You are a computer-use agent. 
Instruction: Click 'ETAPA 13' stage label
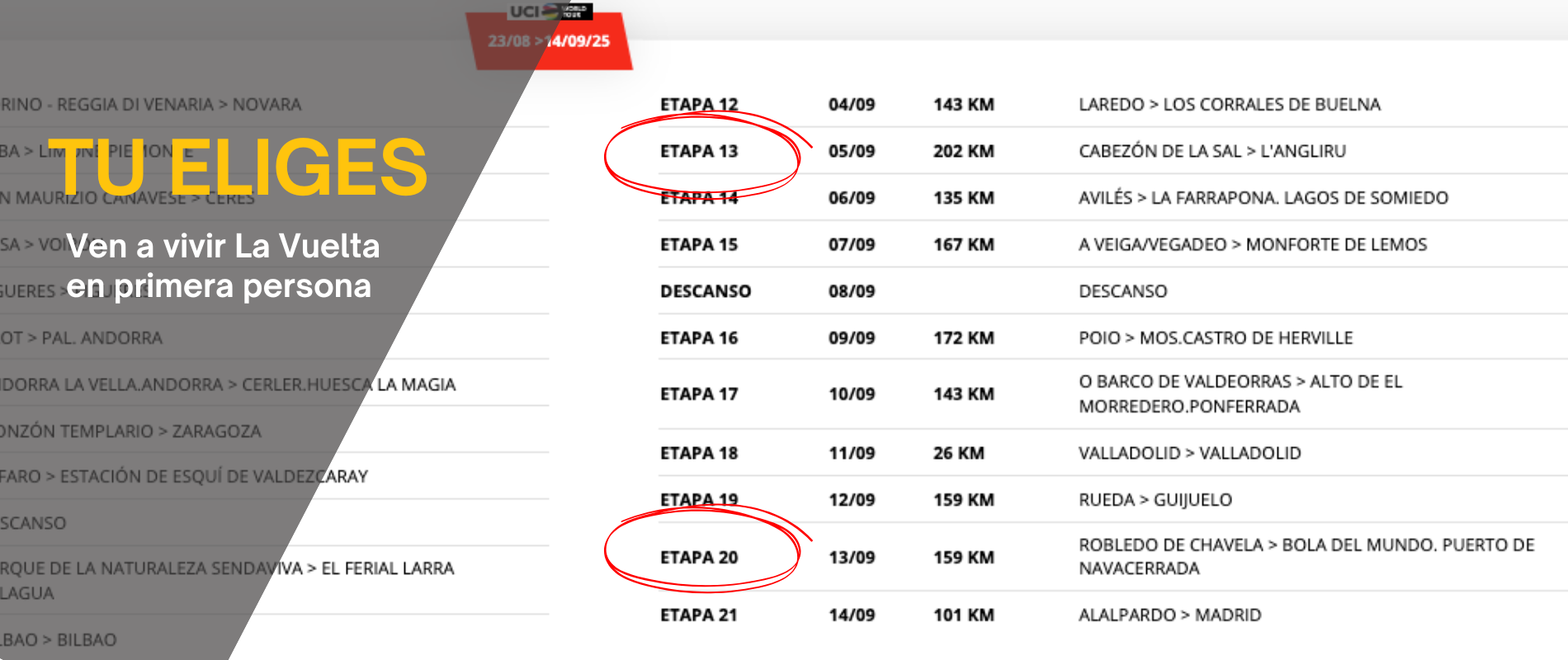point(699,152)
